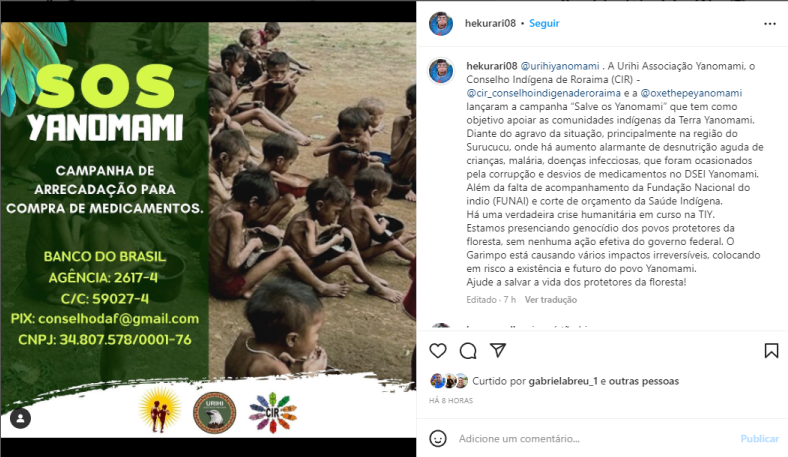
Task: Open @oxethepeyanomami mention
Action: pos(691,93)
